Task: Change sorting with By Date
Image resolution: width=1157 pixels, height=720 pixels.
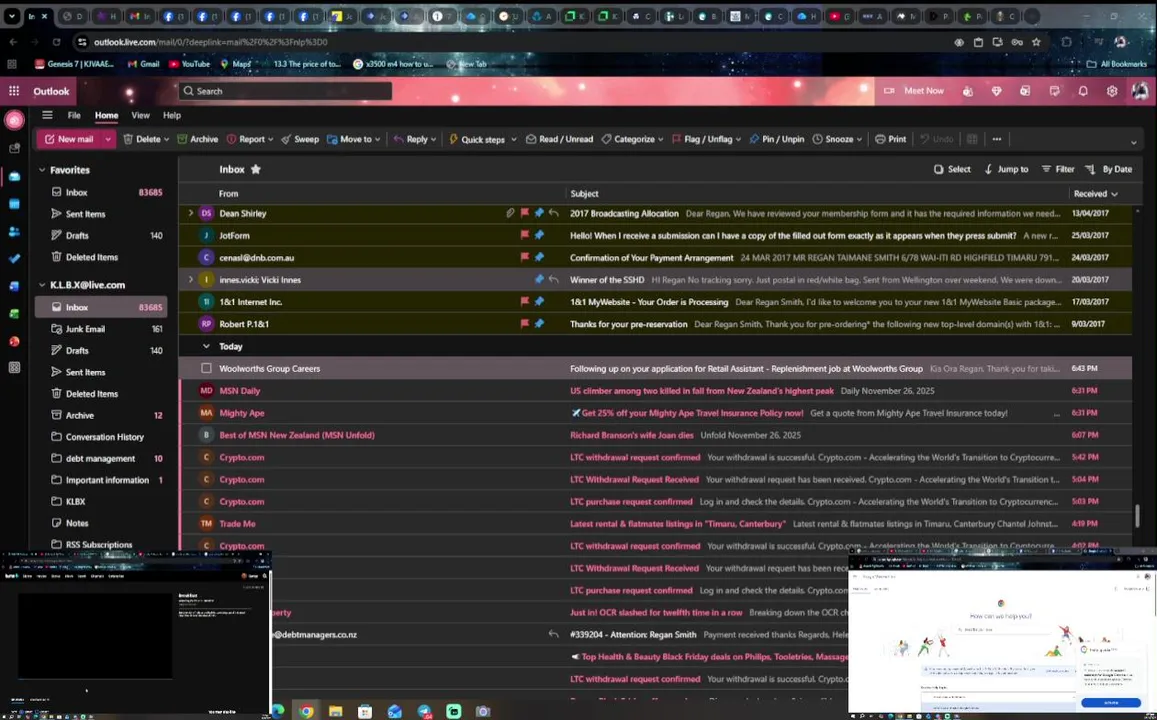Action: [1108, 169]
